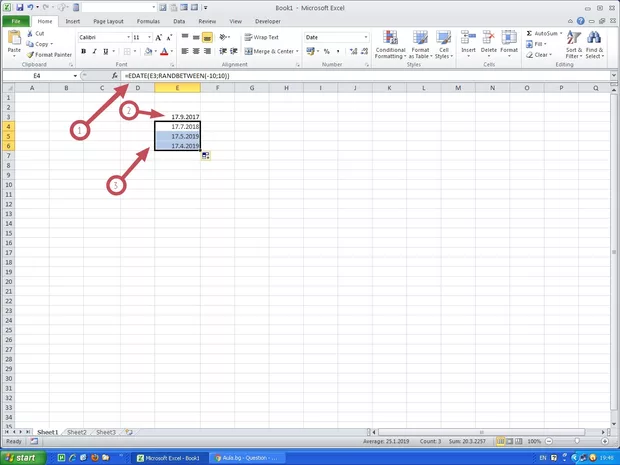Click the Orientation icon

[225, 37]
